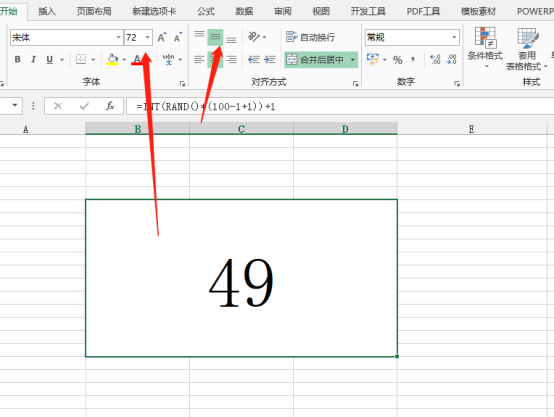Switch to 视图 tab

tap(321, 11)
